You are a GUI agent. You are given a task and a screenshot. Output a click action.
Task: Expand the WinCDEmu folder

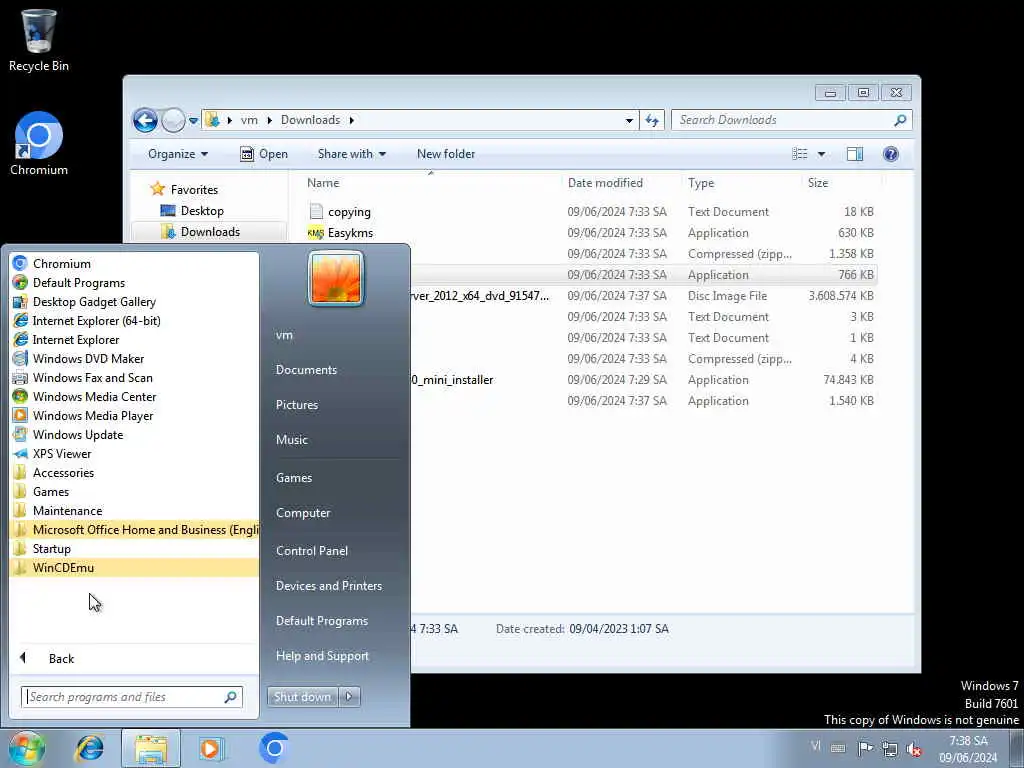click(135, 568)
